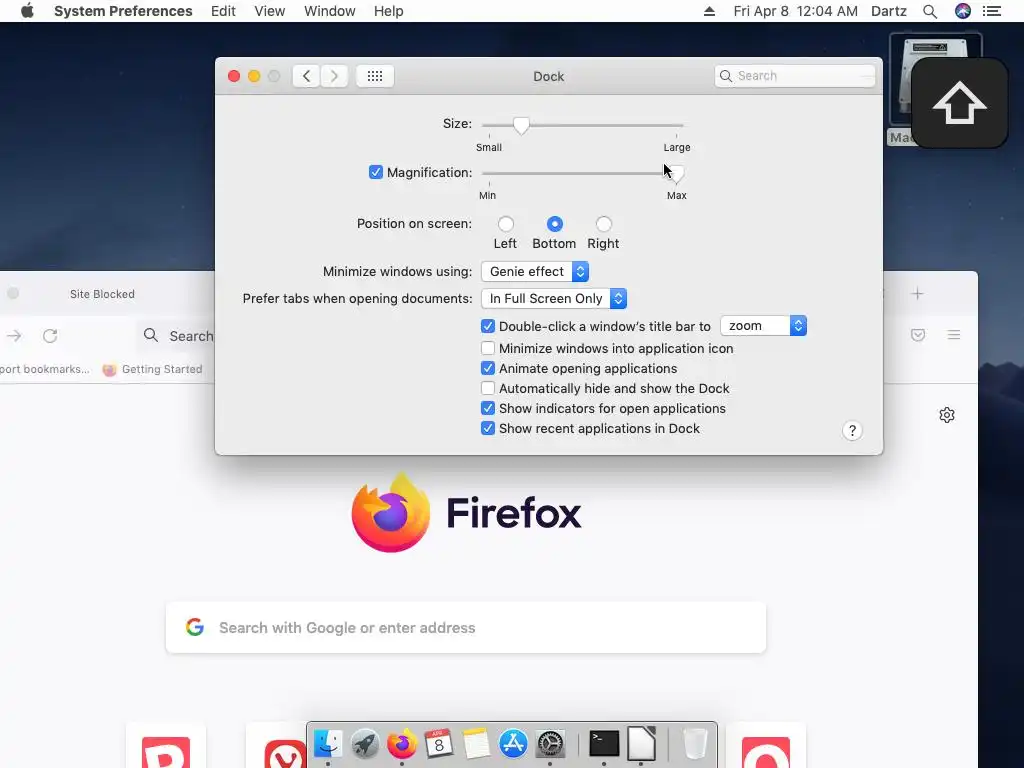Open the Edit menu

[x=223, y=11]
